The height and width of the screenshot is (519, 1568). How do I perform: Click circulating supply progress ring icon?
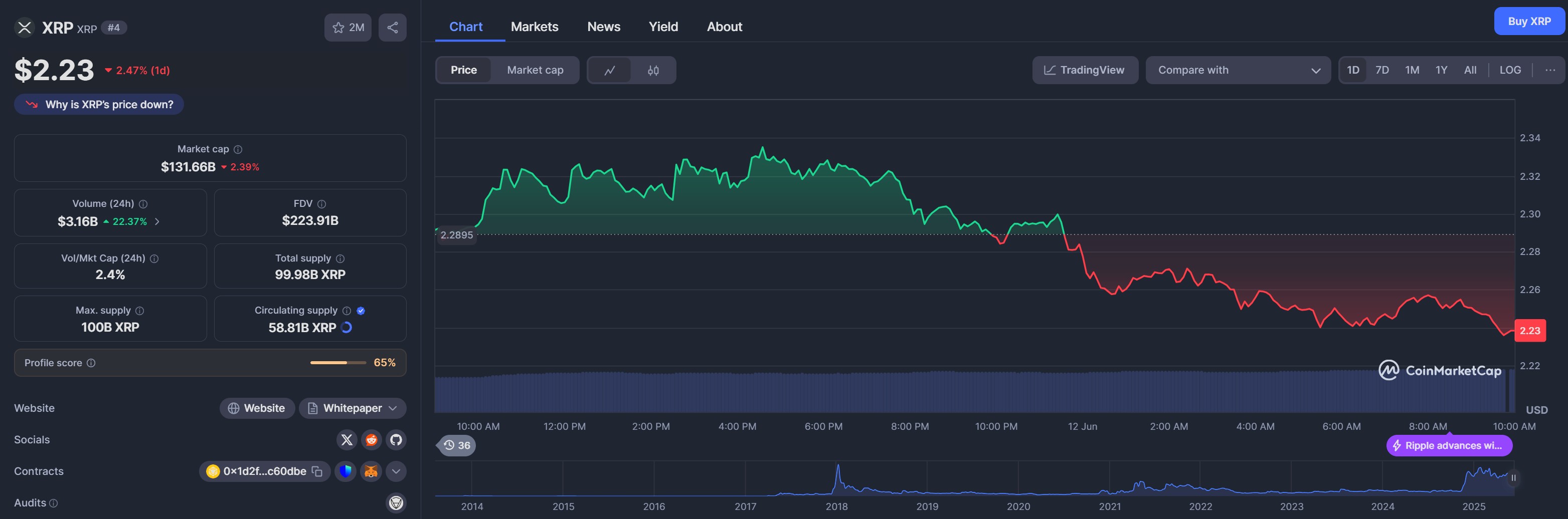[x=346, y=327]
